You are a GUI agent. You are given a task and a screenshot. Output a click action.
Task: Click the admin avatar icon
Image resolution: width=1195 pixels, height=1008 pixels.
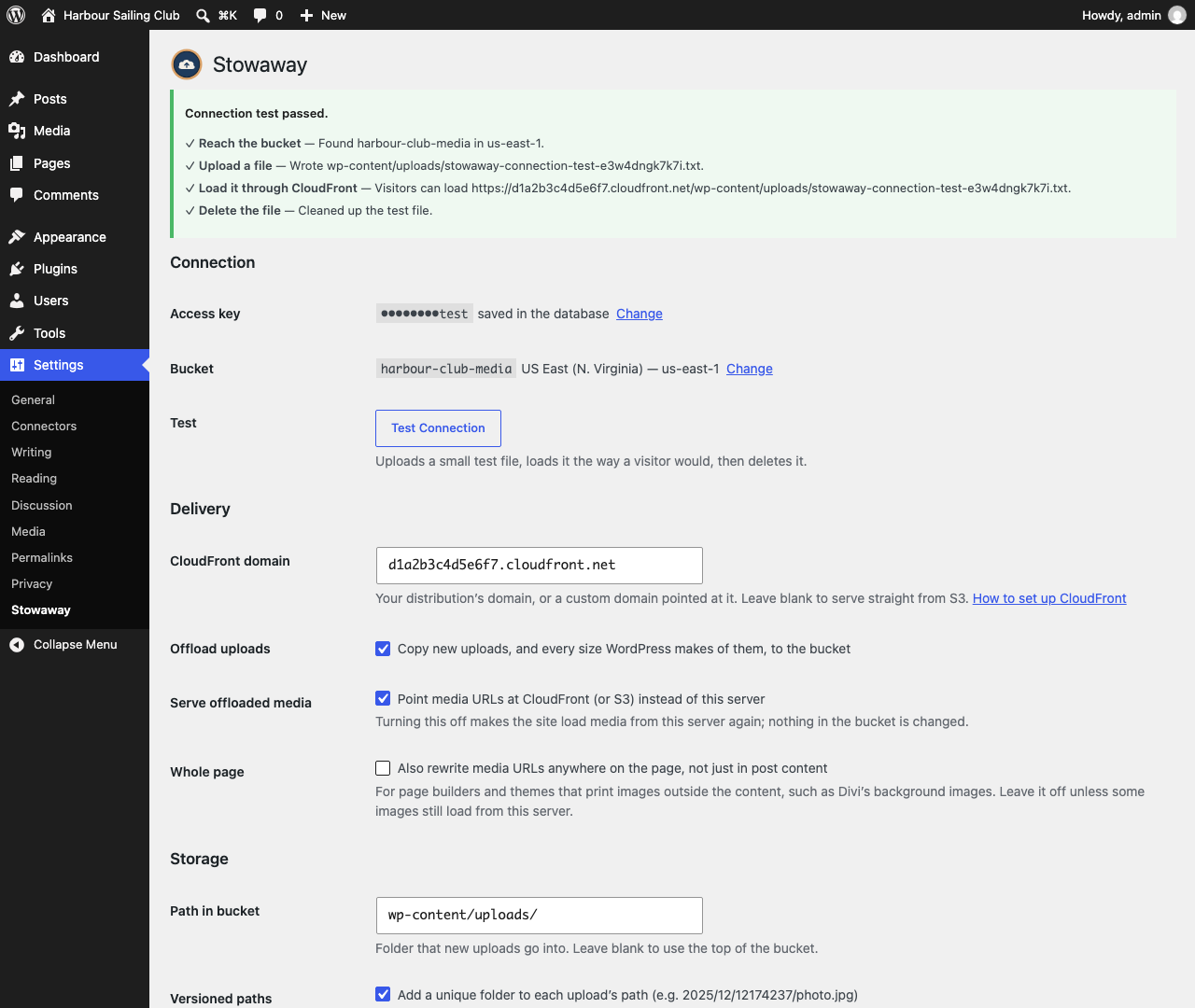tap(1177, 15)
